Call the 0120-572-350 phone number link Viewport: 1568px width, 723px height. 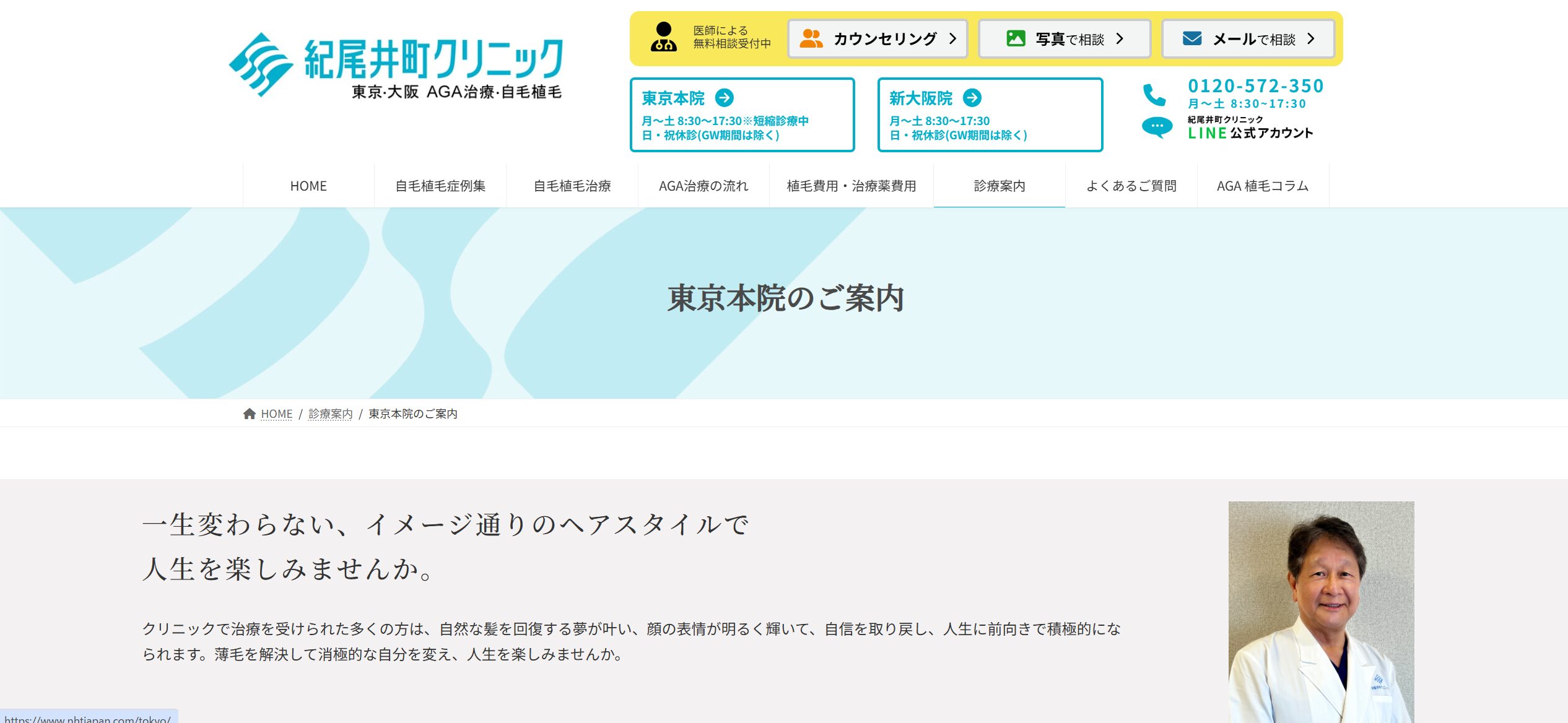[1255, 86]
